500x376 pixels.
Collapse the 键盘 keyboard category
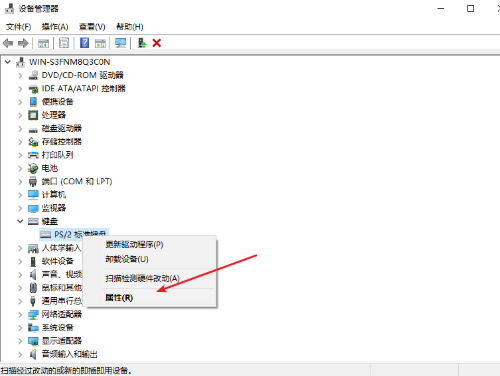click(x=20, y=221)
